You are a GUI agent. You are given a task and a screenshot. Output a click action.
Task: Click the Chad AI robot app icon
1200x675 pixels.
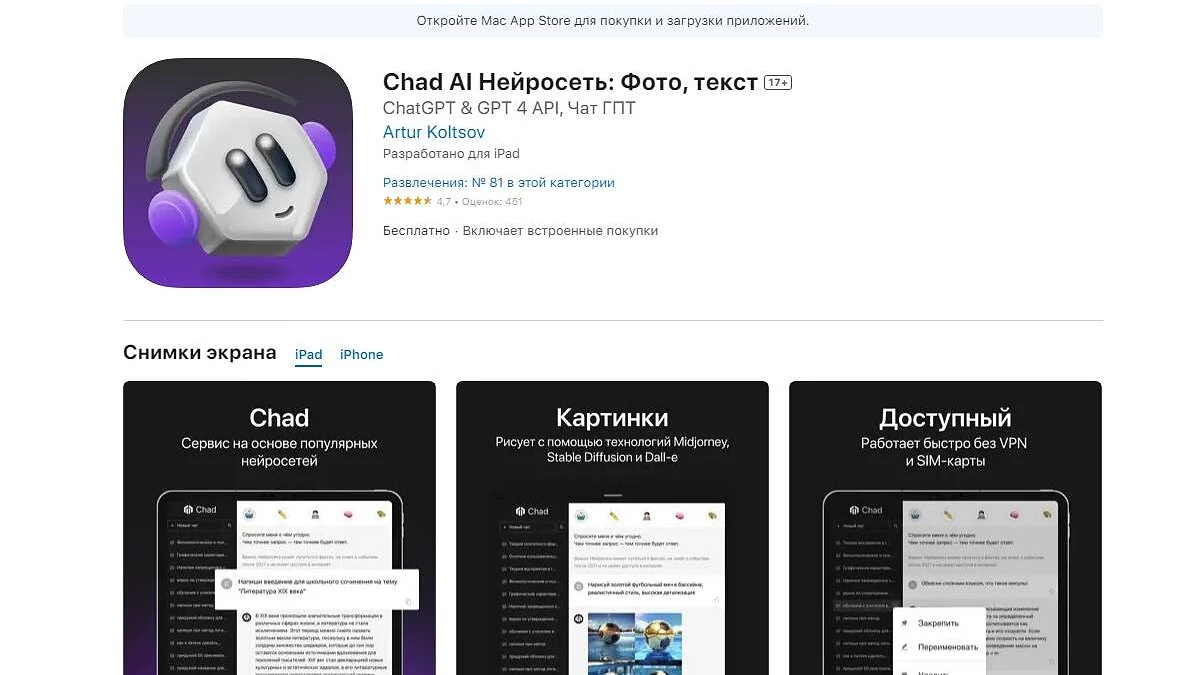point(238,173)
